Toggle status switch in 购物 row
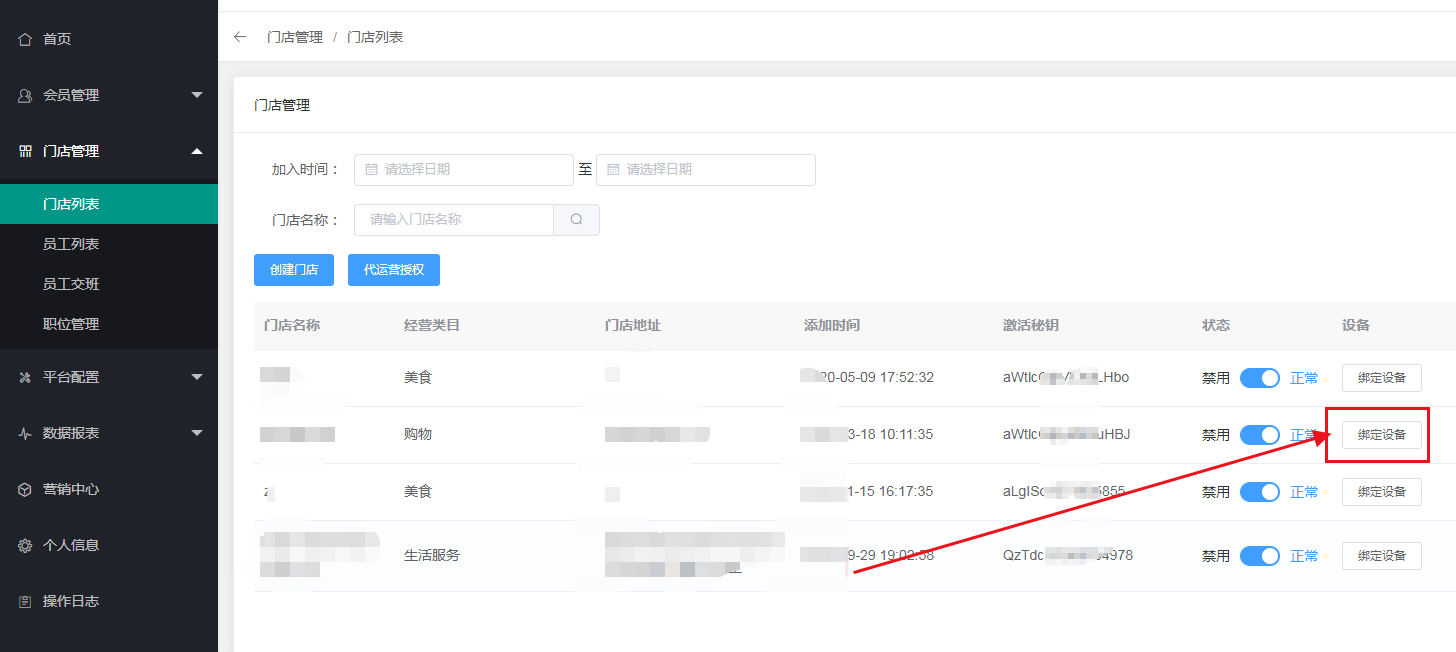The image size is (1456, 652). click(1260, 435)
